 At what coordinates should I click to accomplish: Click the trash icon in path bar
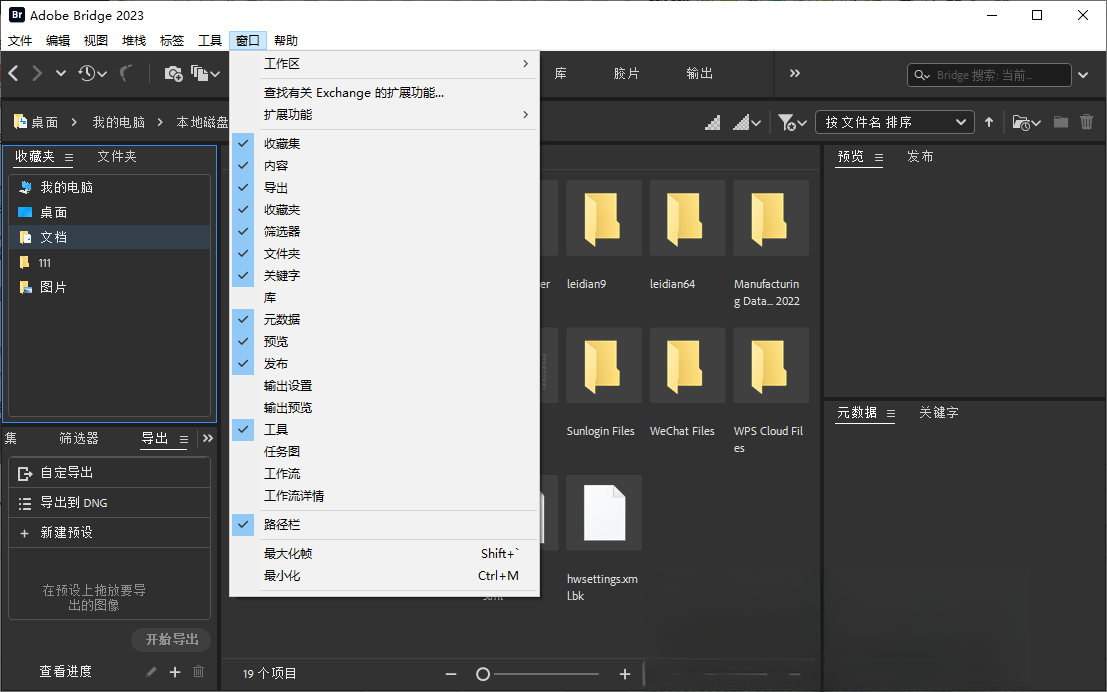(x=1087, y=122)
